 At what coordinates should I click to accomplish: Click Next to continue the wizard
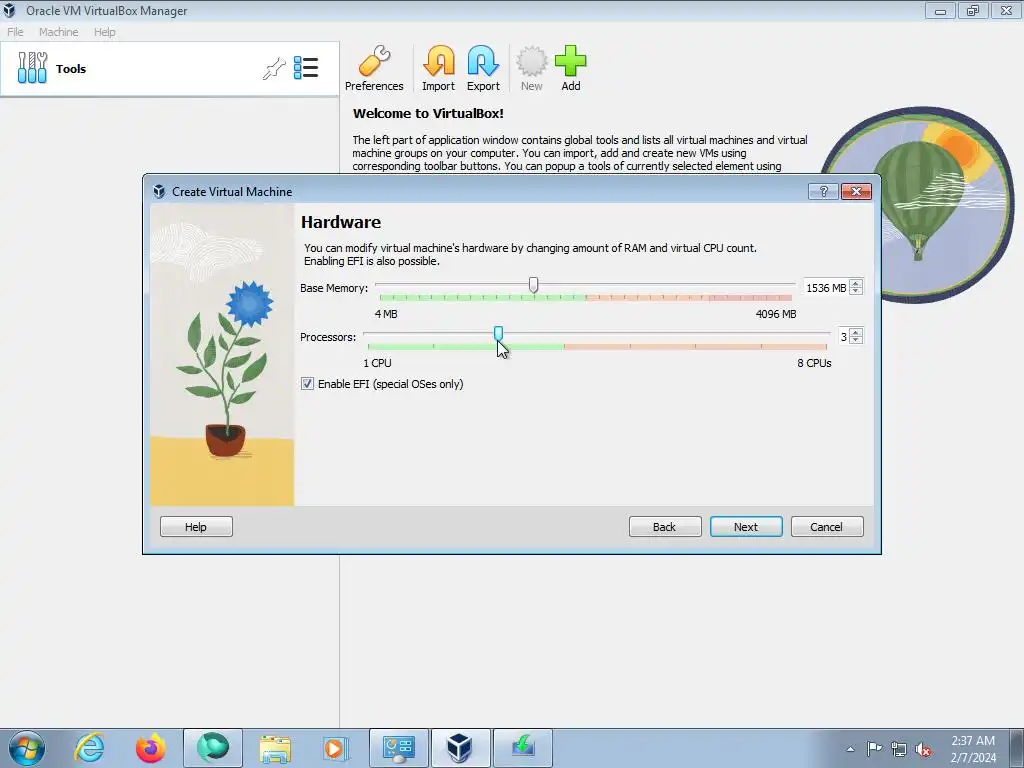click(x=746, y=527)
